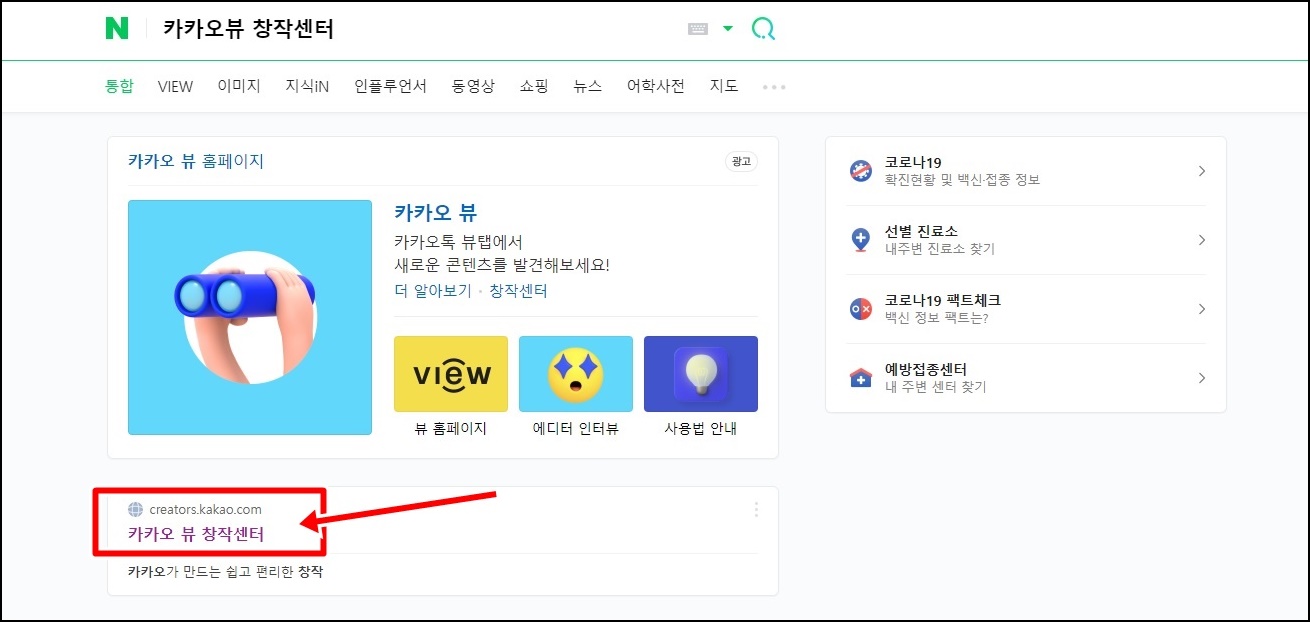The width and height of the screenshot is (1310, 622).
Task: Open the 코로나19 확진현황 entry
Action: pos(1026,171)
